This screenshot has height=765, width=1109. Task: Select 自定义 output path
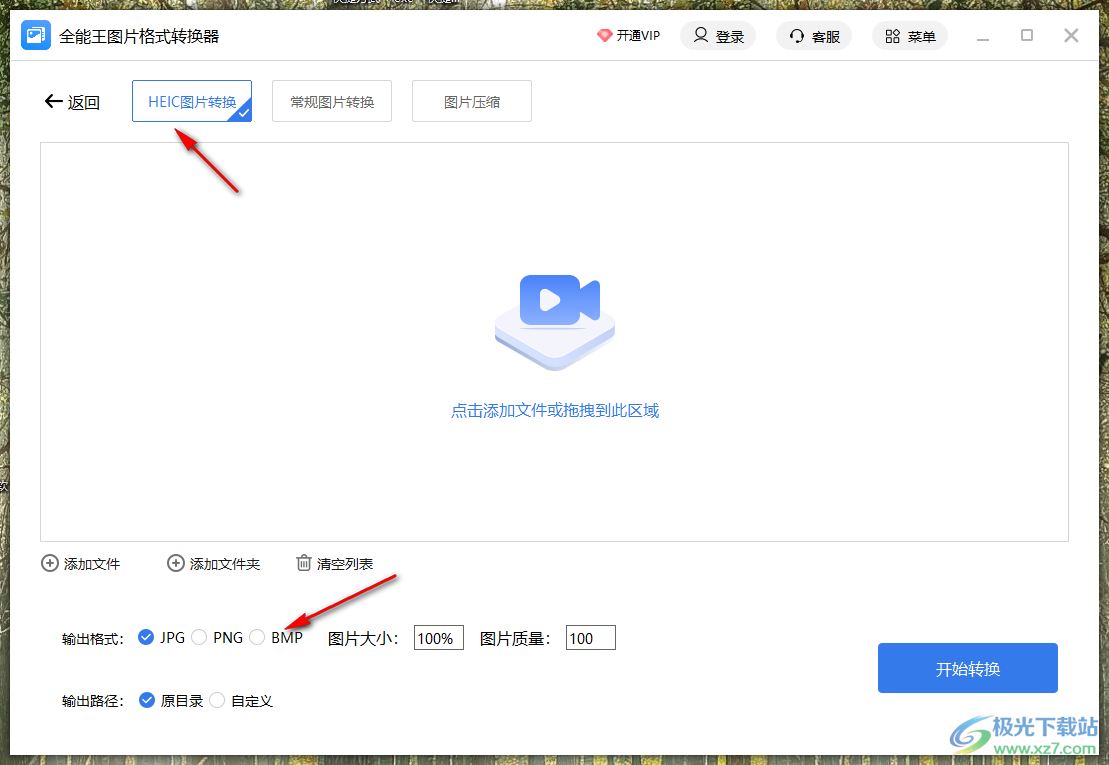(217, 701)
